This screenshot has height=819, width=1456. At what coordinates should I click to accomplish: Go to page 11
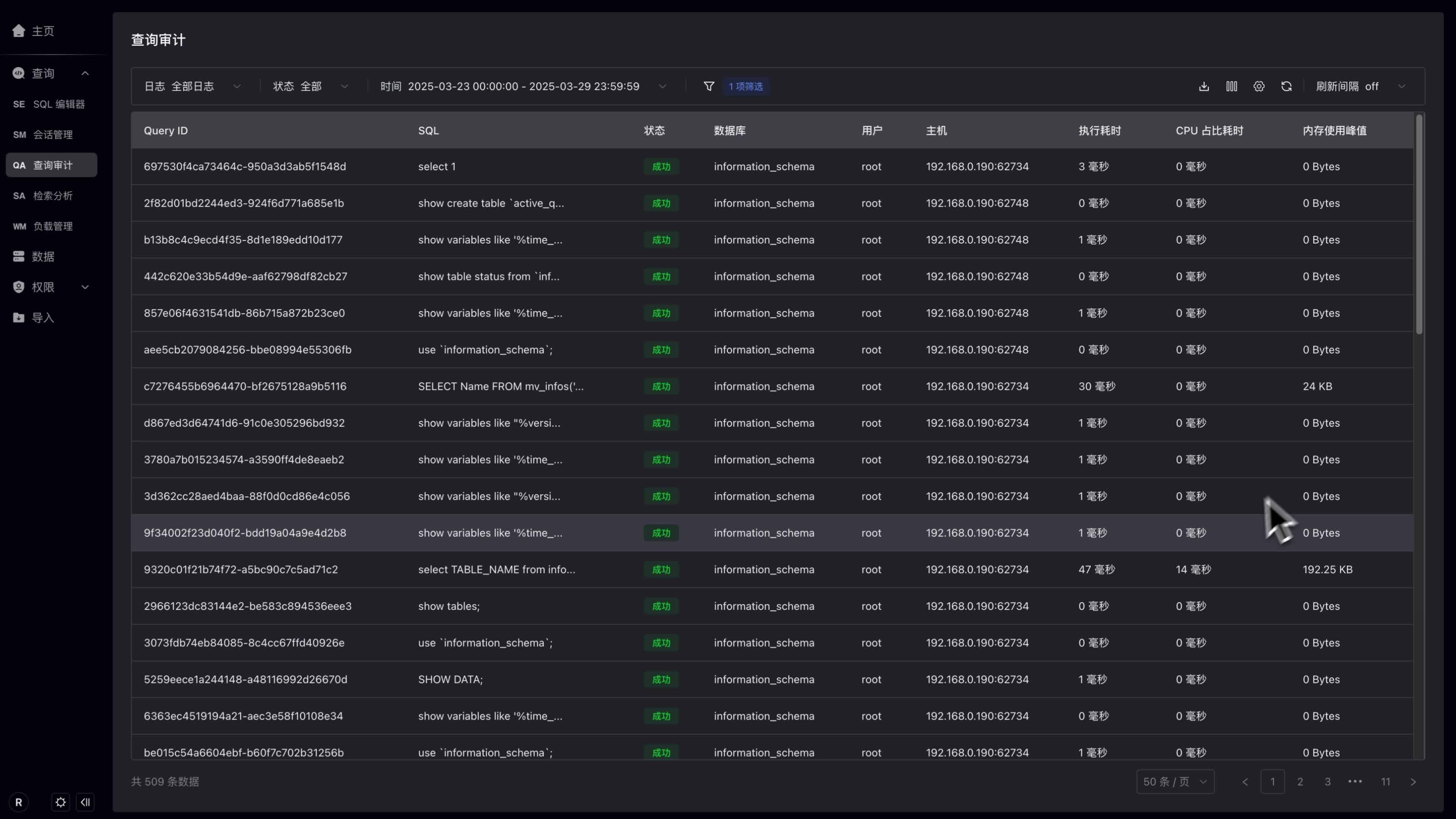(1385, 782)
